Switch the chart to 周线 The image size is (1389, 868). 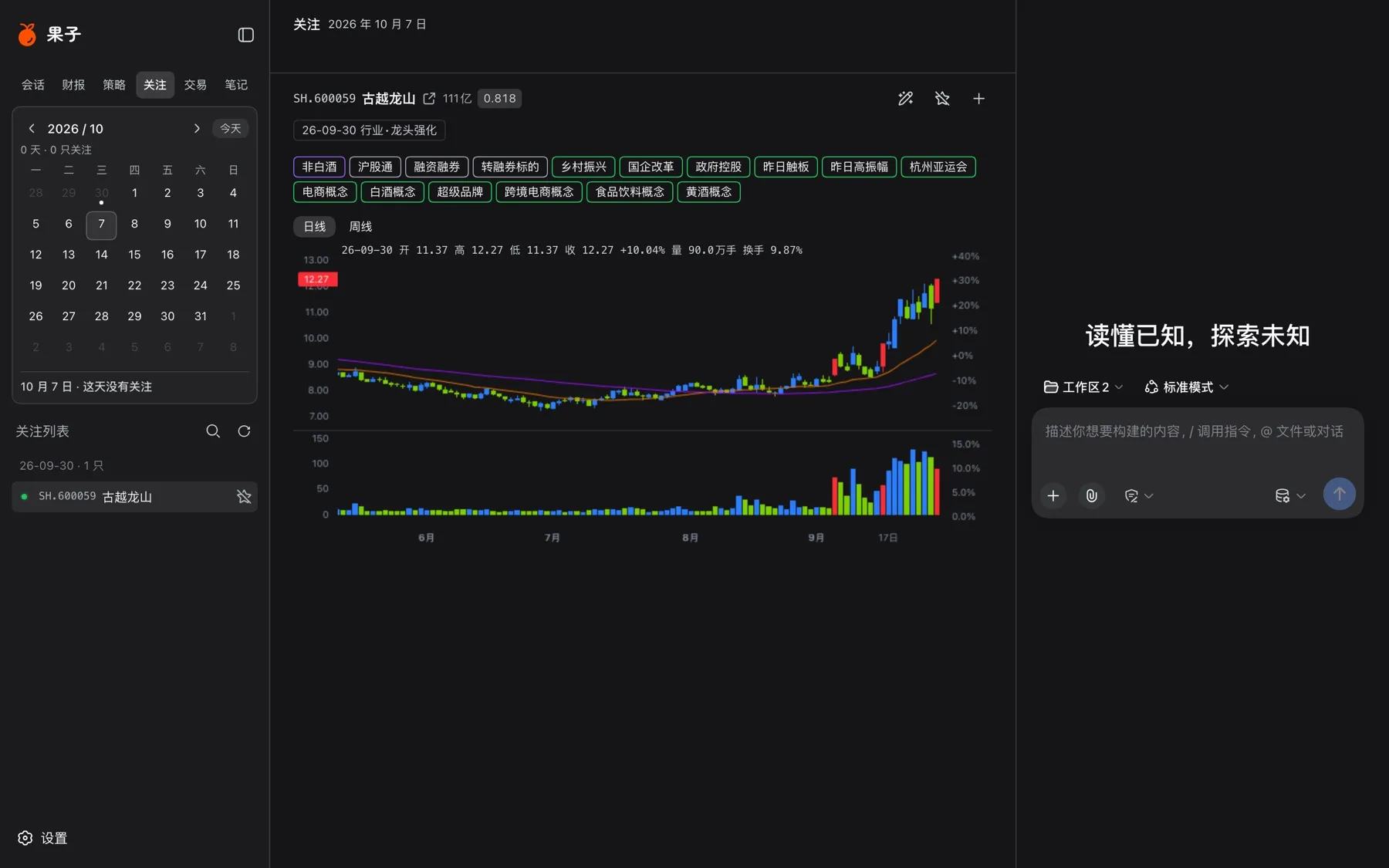coord(360,227)
